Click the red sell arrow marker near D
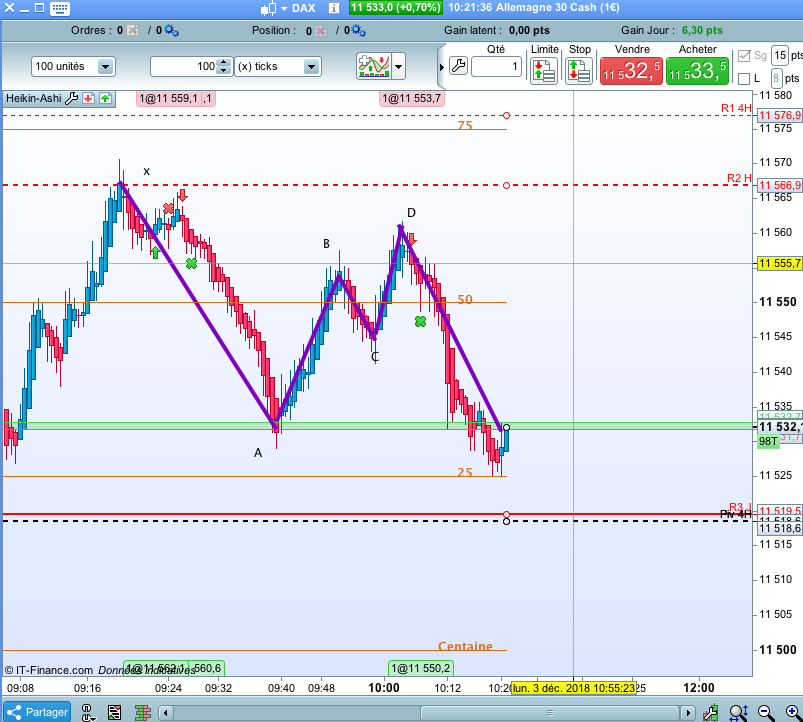 412,239
